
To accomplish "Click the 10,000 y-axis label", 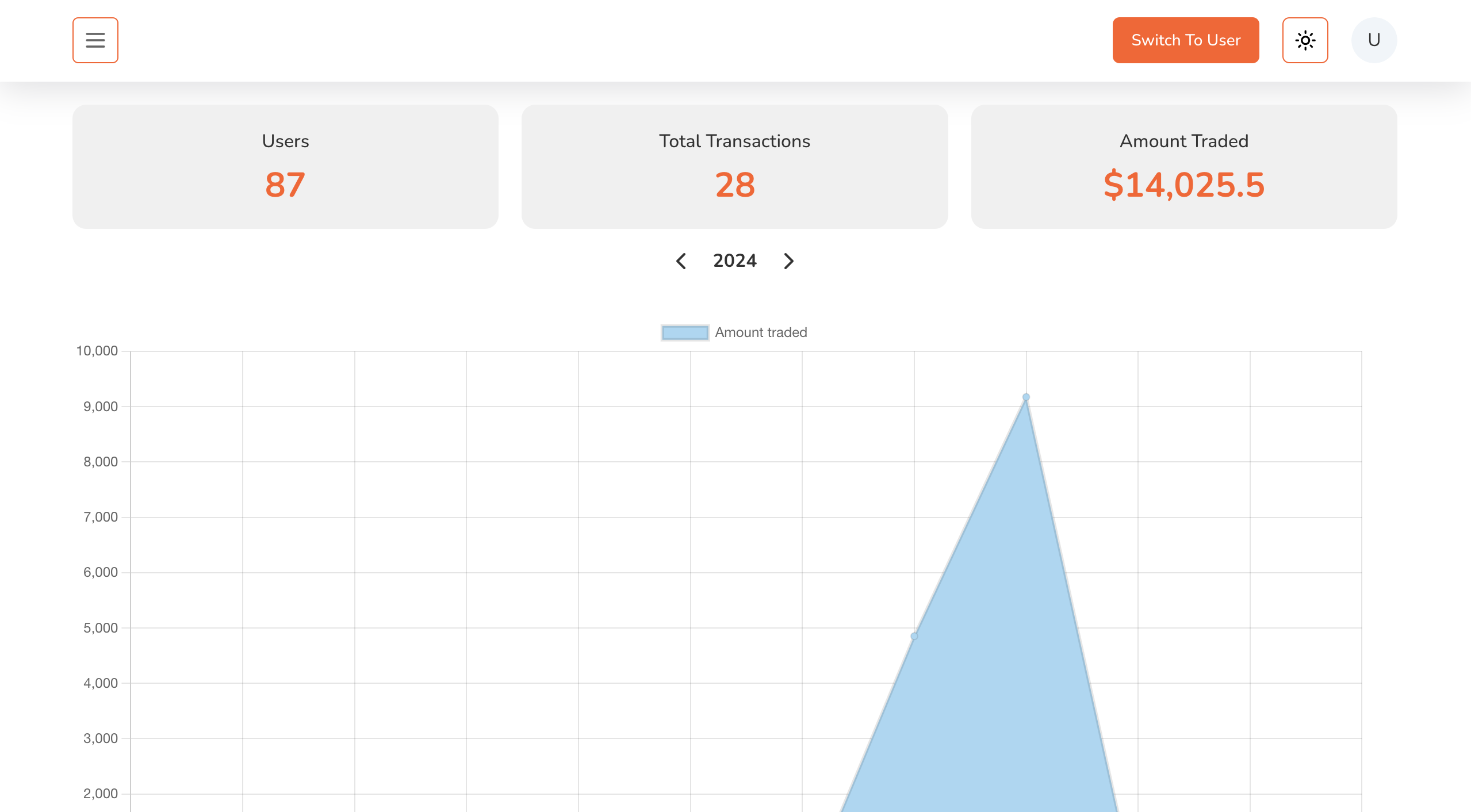I will pyautogui.click(x=97, y=351).
